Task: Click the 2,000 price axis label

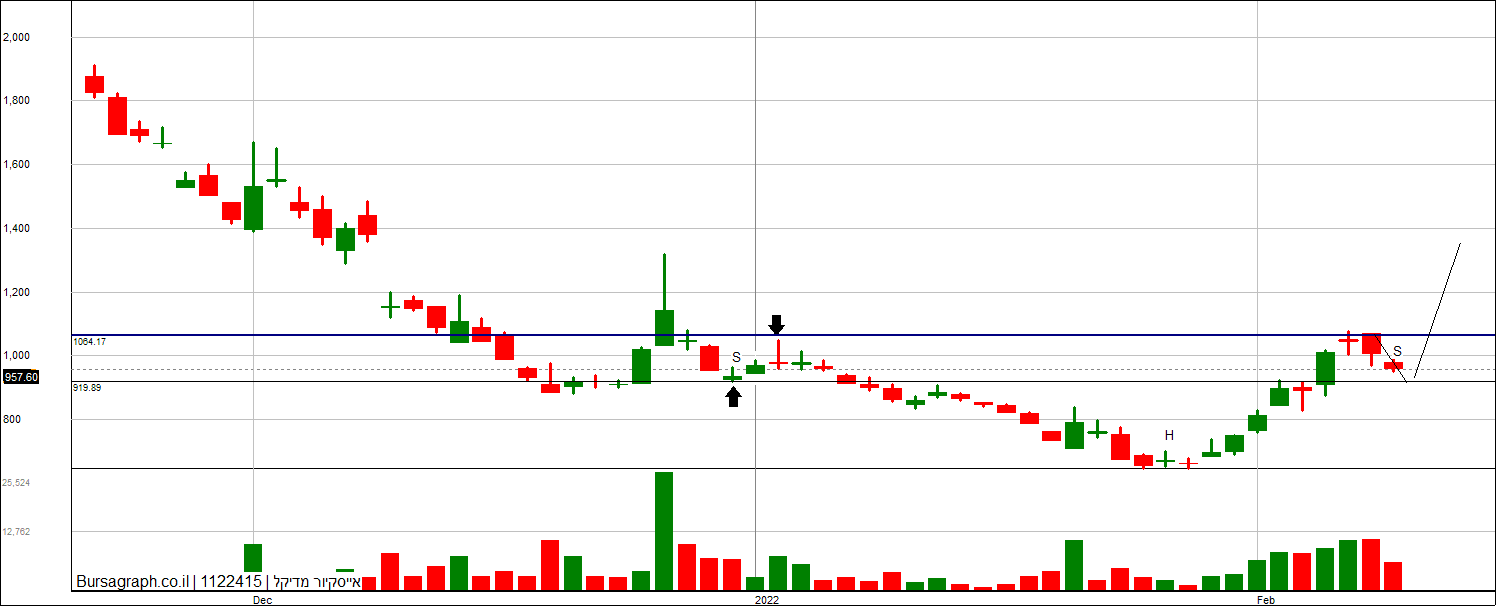Action: pyautogui.click(x=17, y=37)
